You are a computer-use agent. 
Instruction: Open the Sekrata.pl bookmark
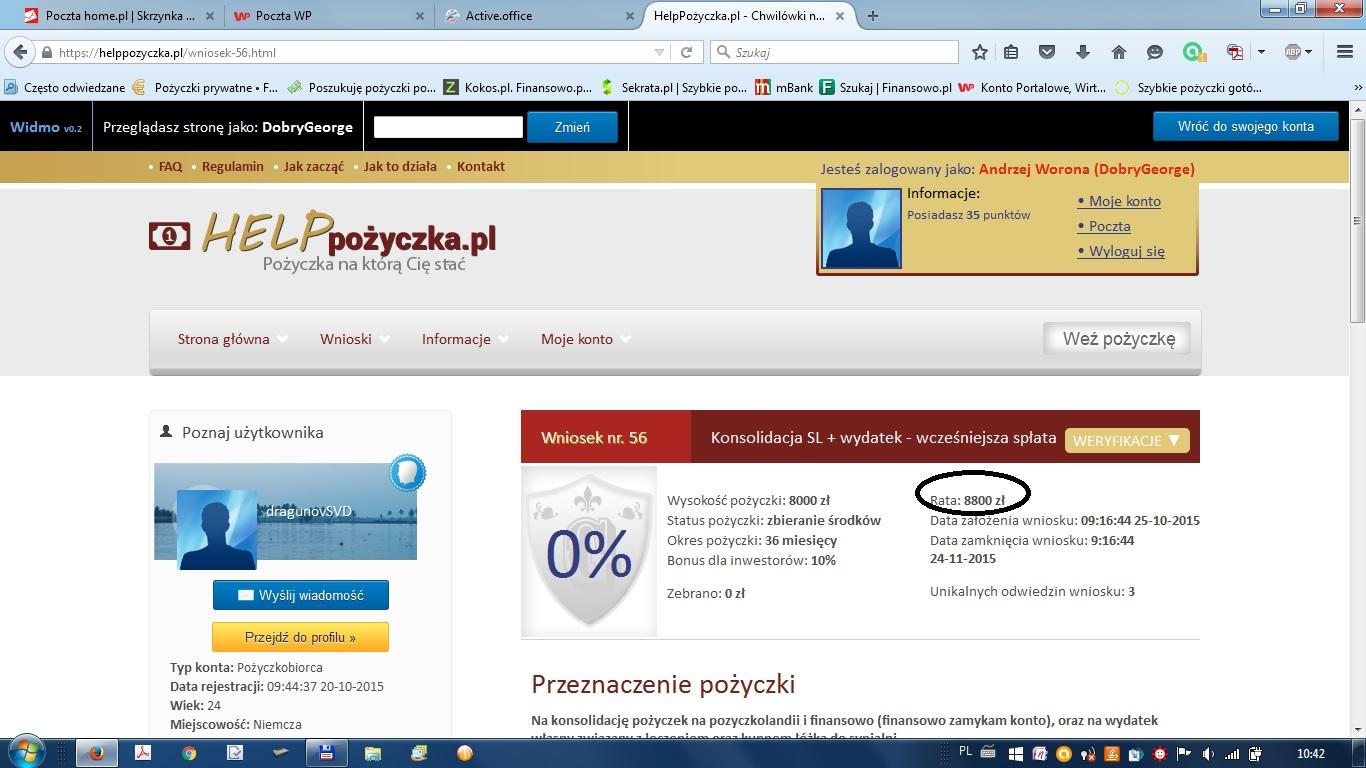(x=673, y=88)
